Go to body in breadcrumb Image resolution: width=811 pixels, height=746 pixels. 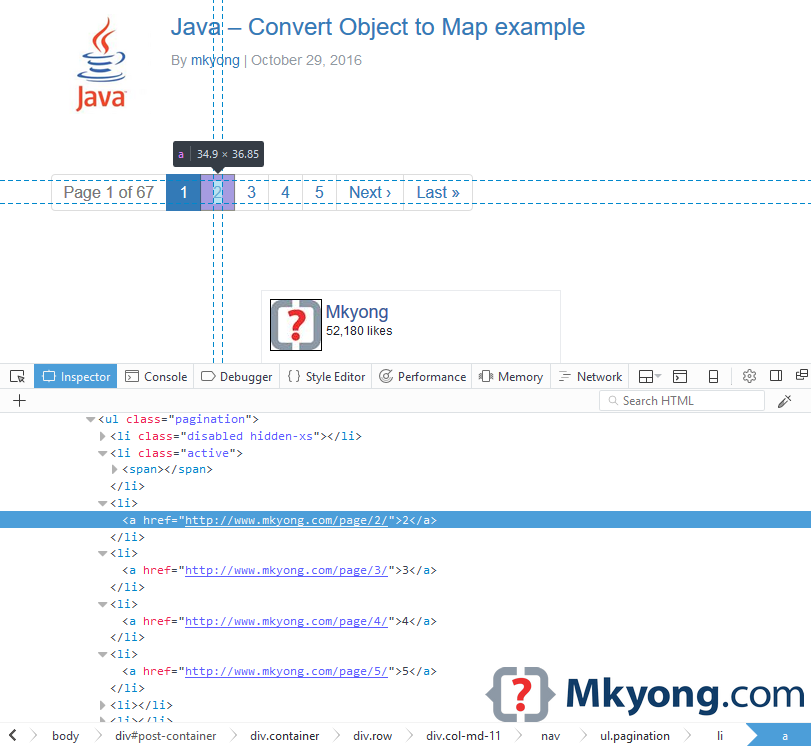tap(66, 736)
